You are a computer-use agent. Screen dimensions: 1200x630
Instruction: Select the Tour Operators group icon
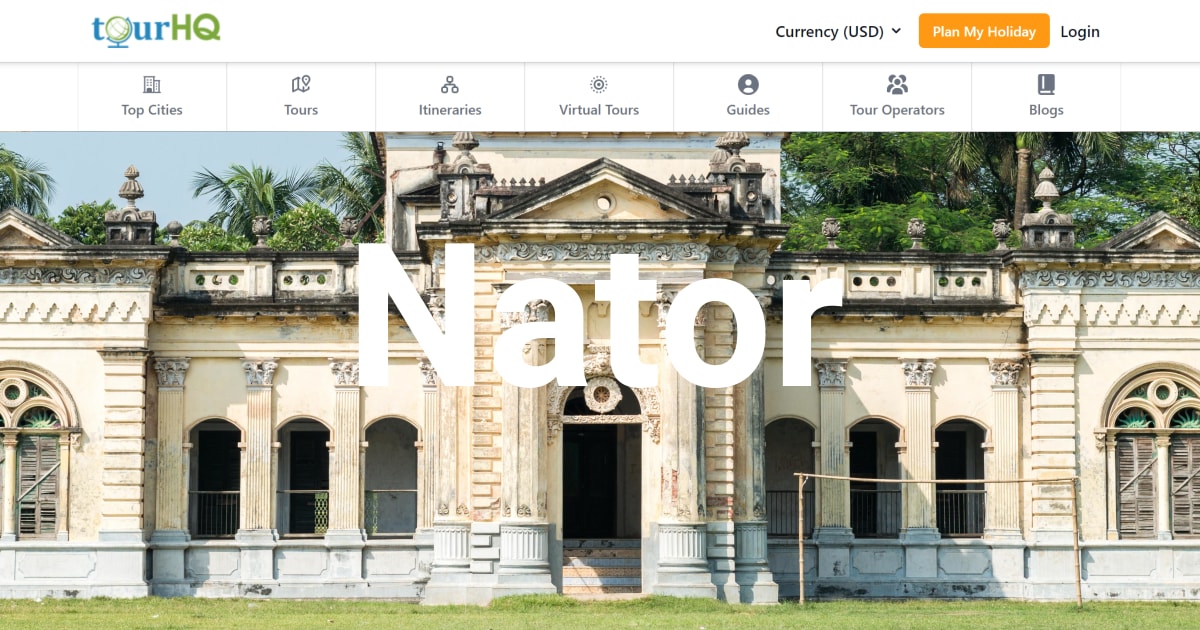coord(897,84)
